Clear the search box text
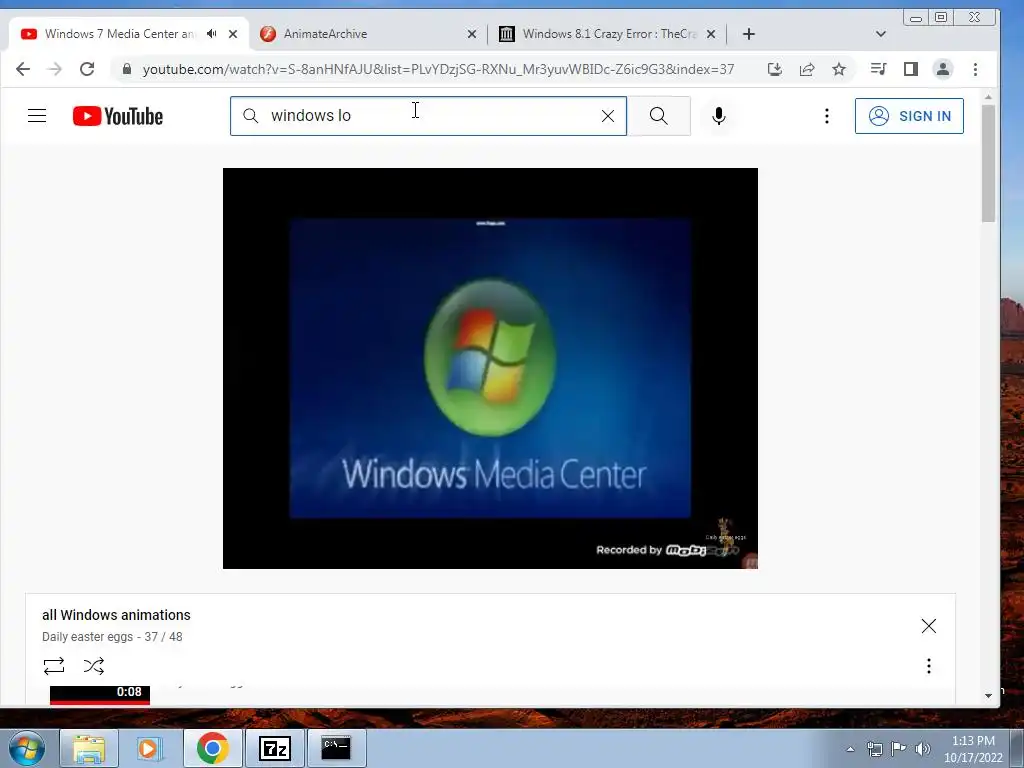The height and width of the screenshot is (768, 1024). 607,116
